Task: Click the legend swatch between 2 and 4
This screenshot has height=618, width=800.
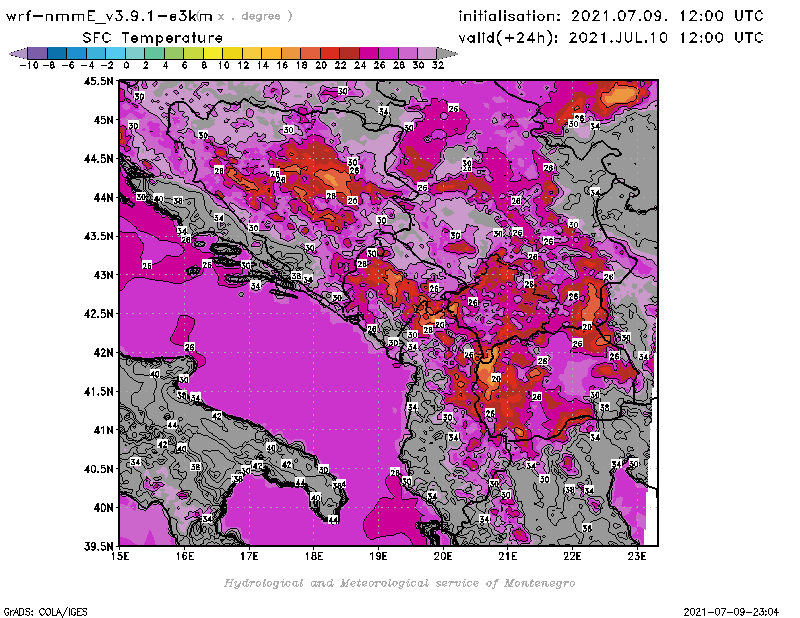Action: [155, 54]
